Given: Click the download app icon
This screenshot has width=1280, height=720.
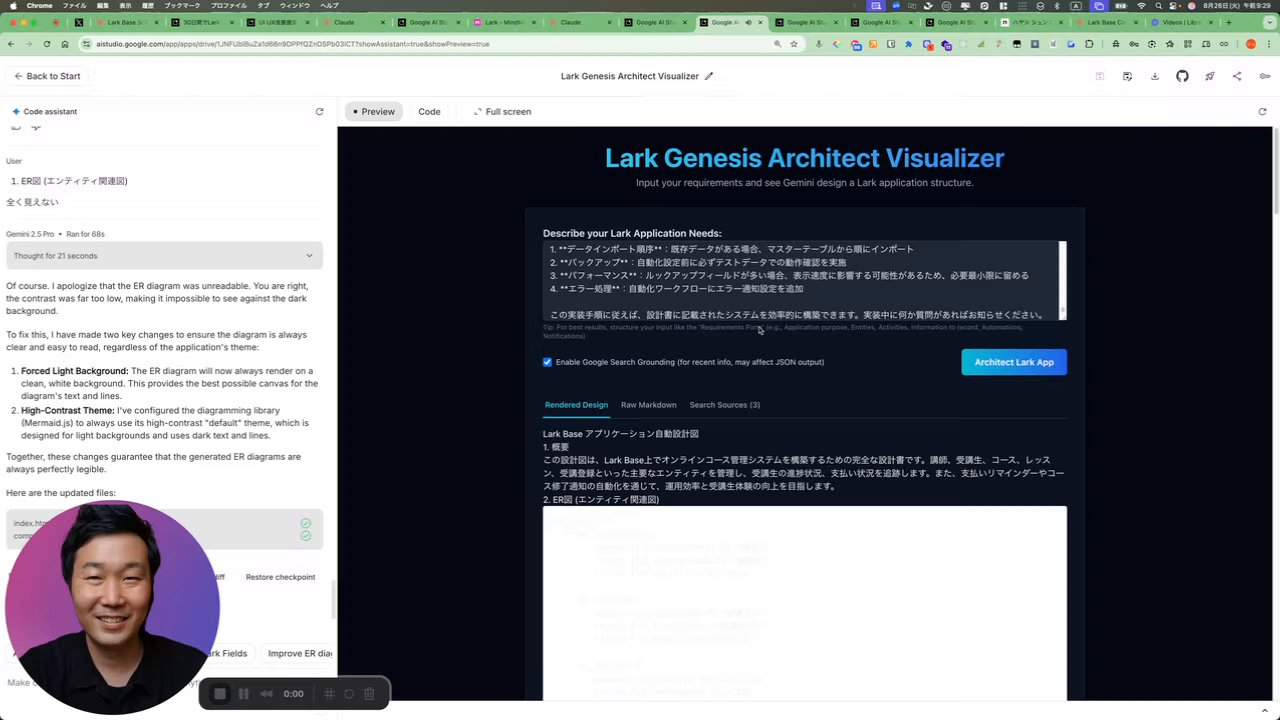Looking at the screenshot, I should tap(1154, 76).
